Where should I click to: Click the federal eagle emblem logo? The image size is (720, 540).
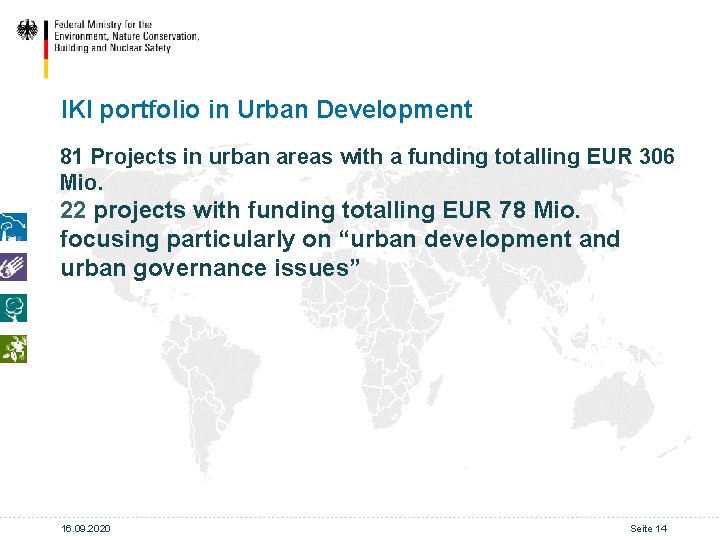(x=27, y=30)
